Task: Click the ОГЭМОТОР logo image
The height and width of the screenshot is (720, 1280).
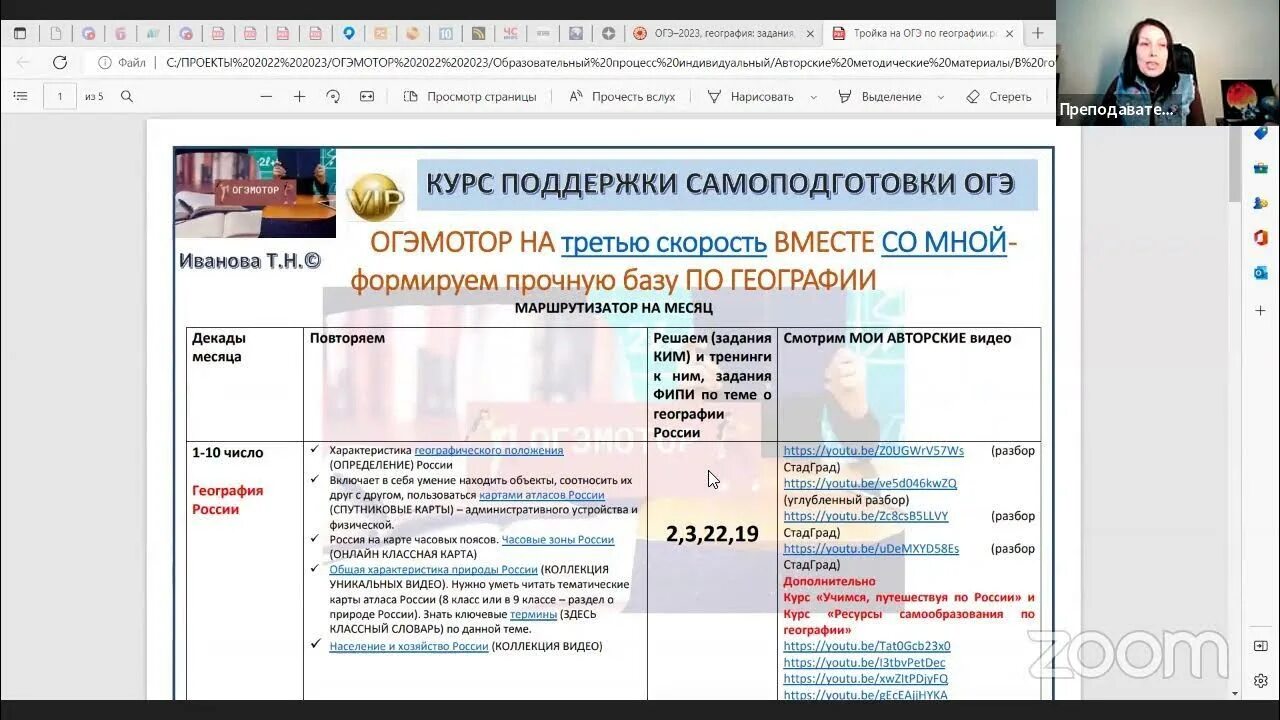Action: (x=255, y=193)
